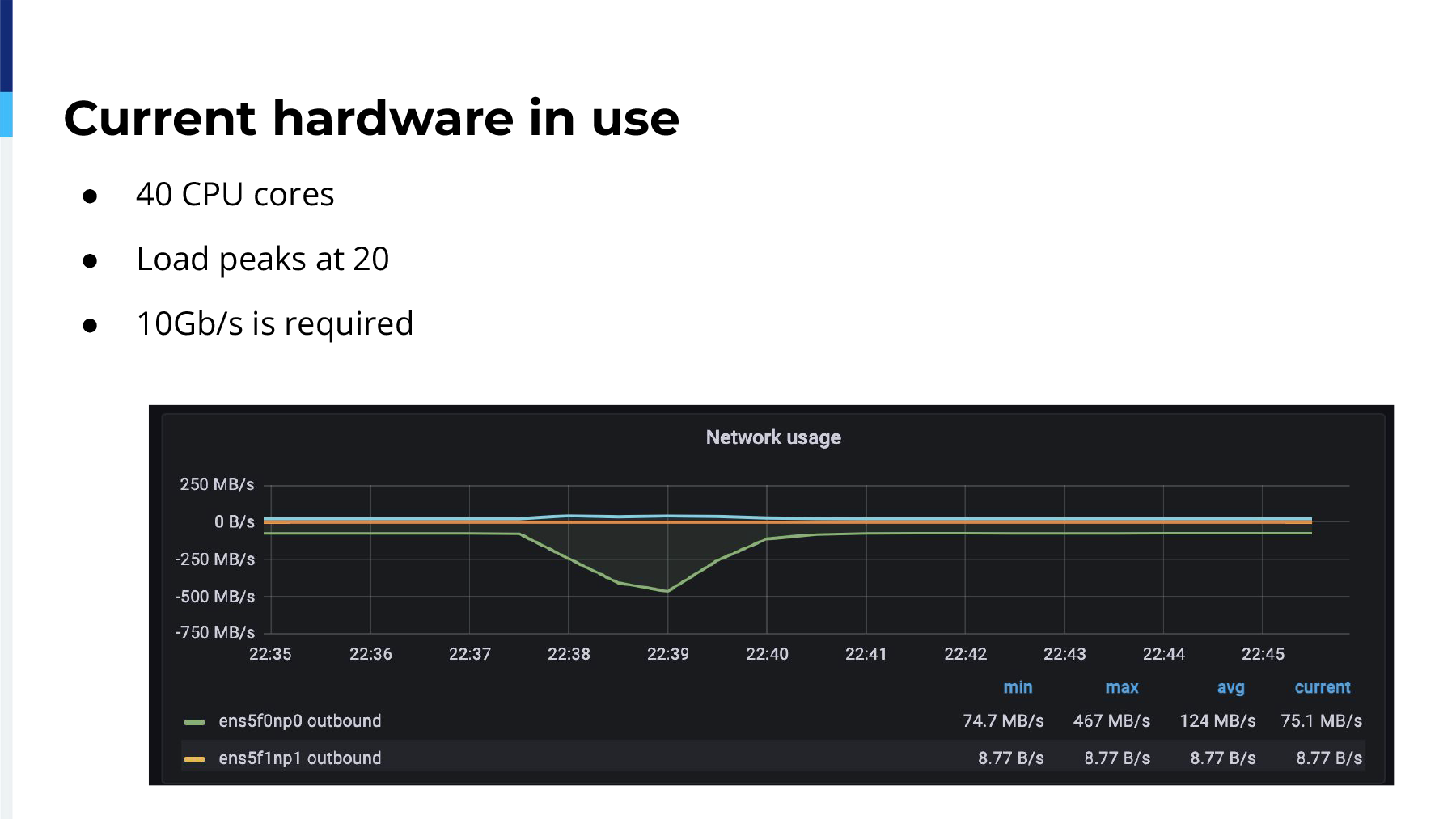Toggle the 'ens5f0np0 outbound' legend series
The width and height of the screenshot is (1456, 819).
(300, 721)
